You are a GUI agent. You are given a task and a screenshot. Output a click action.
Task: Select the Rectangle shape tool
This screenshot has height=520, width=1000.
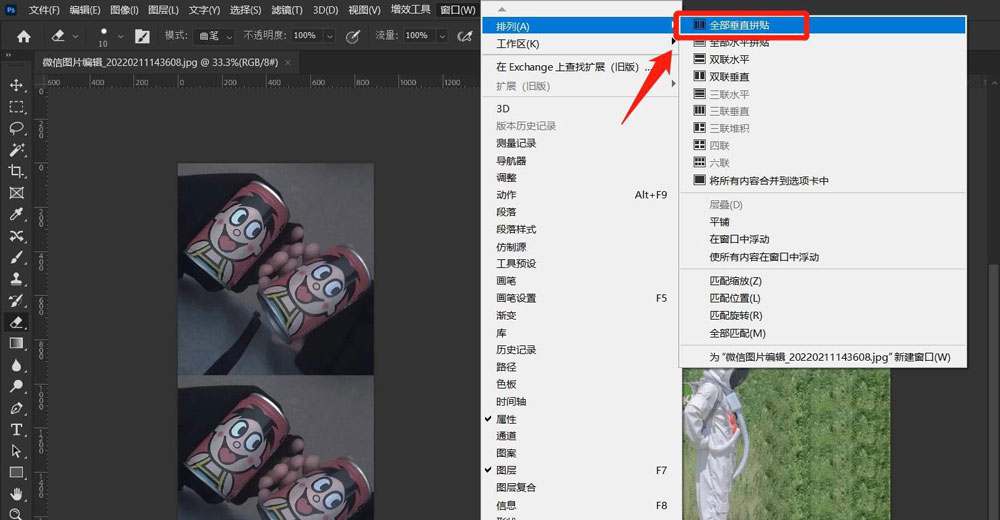[17, 473]
